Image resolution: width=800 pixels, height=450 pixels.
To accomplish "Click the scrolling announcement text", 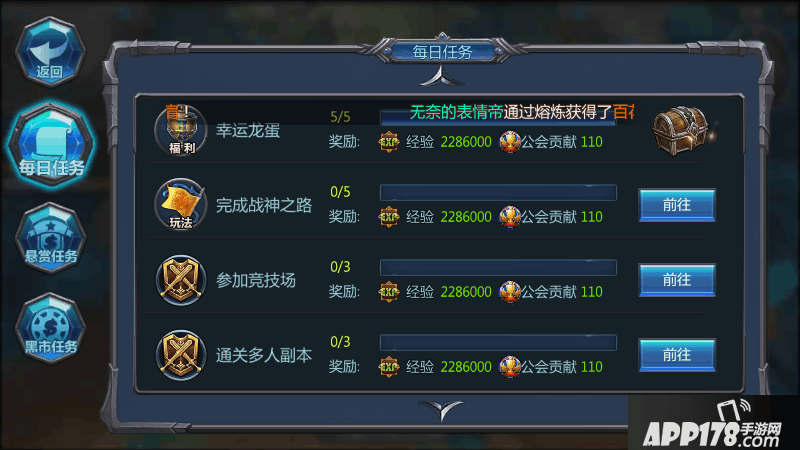I will click(x=522, y=112).
